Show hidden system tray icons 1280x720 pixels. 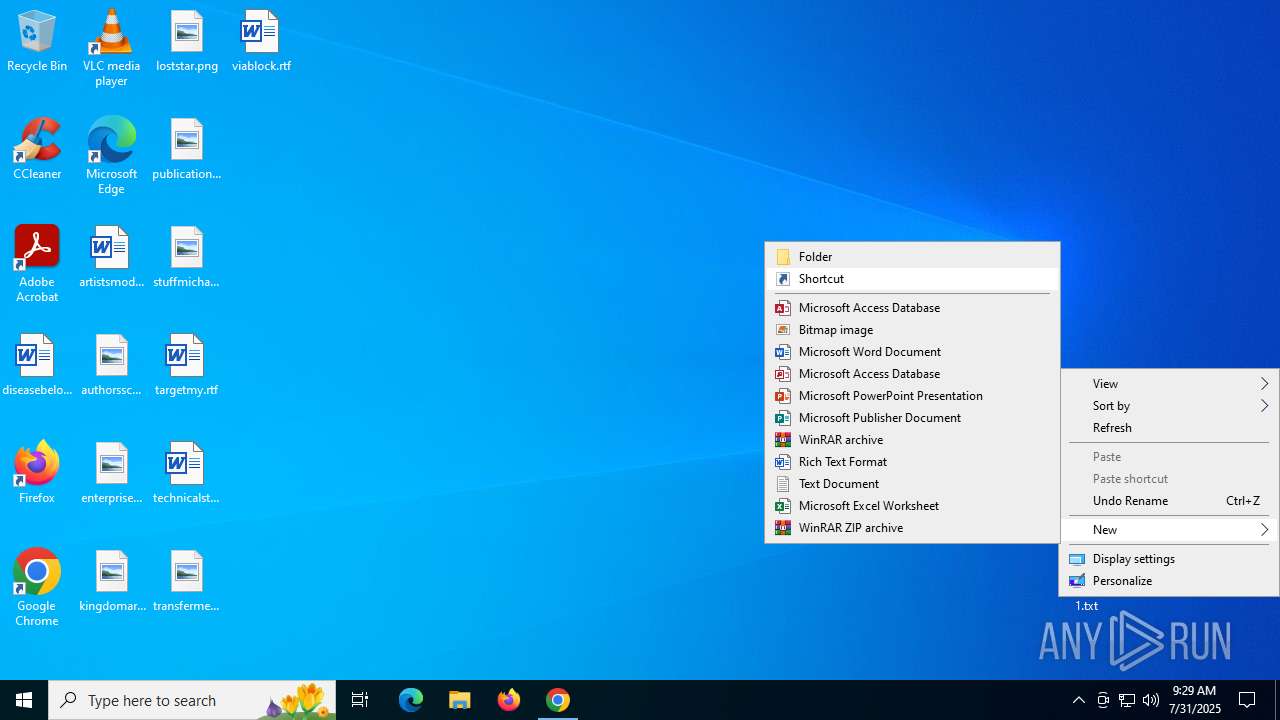click(x=1079, y=700)
